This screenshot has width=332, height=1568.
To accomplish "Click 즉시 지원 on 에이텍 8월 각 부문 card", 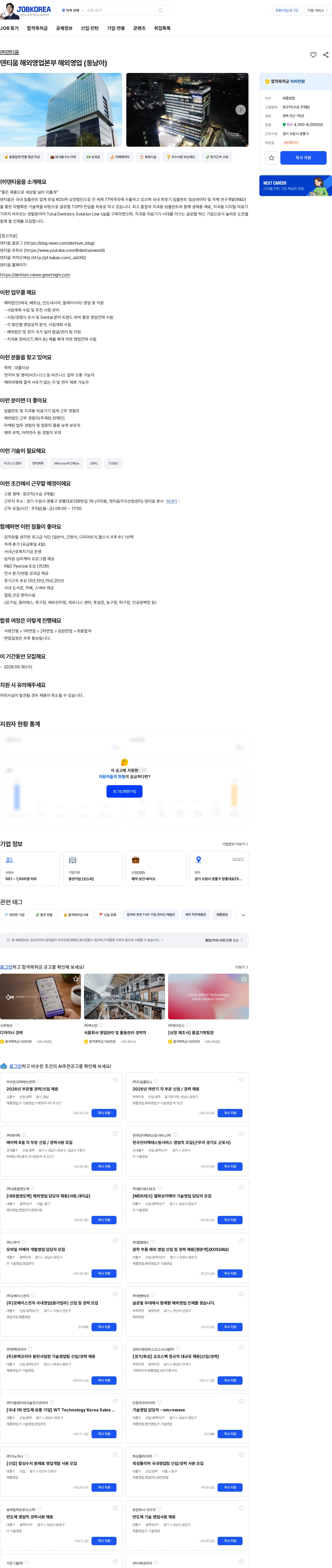I will coord(104,1167).
